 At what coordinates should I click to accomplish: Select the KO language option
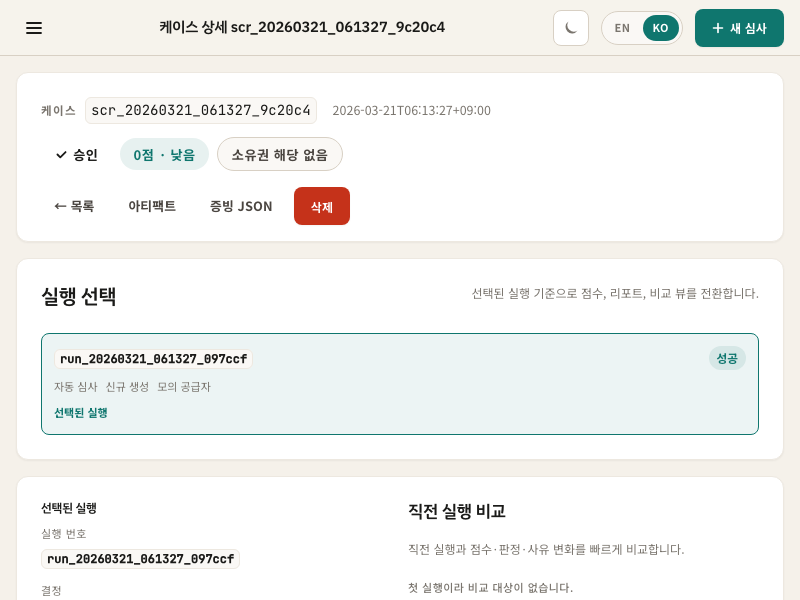coord(660,28)
